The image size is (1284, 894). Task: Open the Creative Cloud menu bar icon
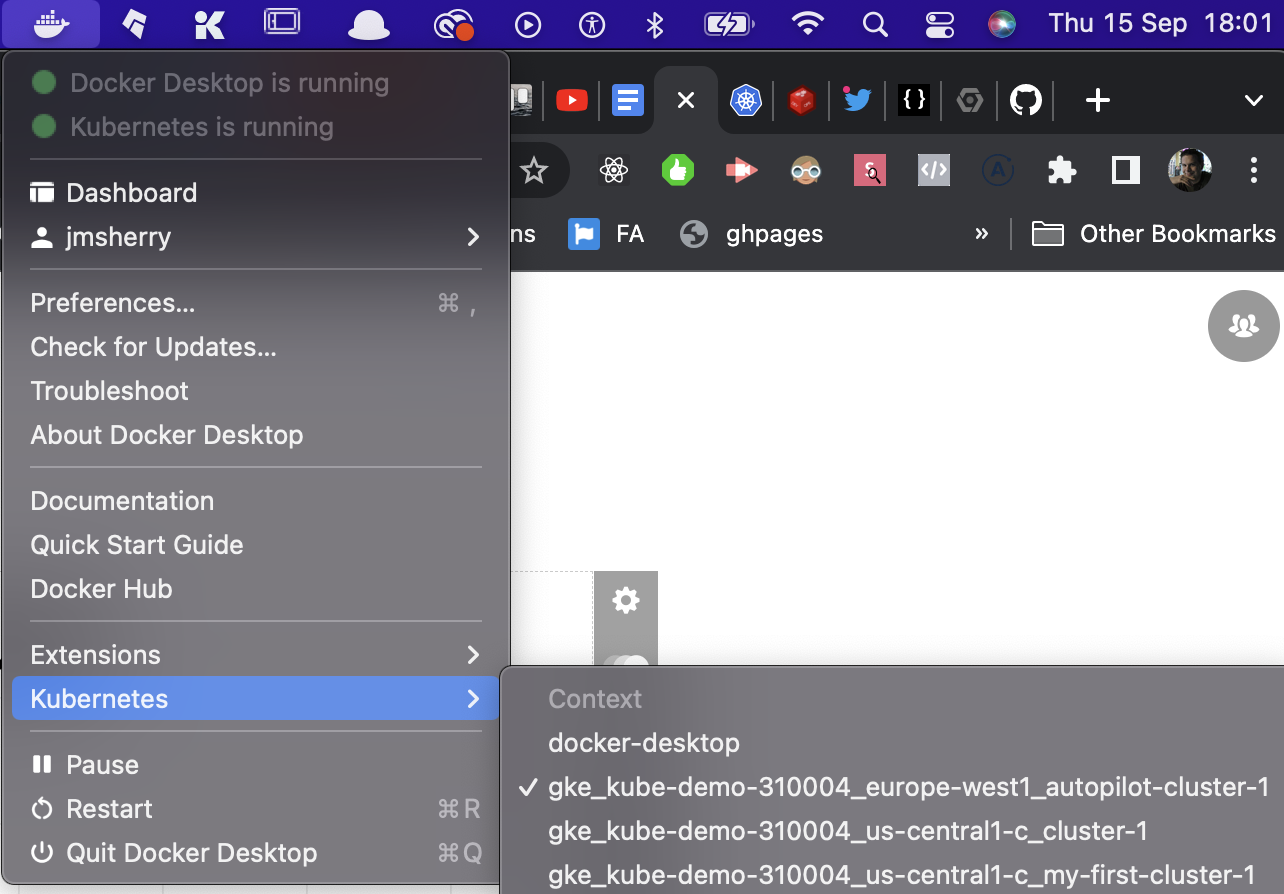coord(453,24)
